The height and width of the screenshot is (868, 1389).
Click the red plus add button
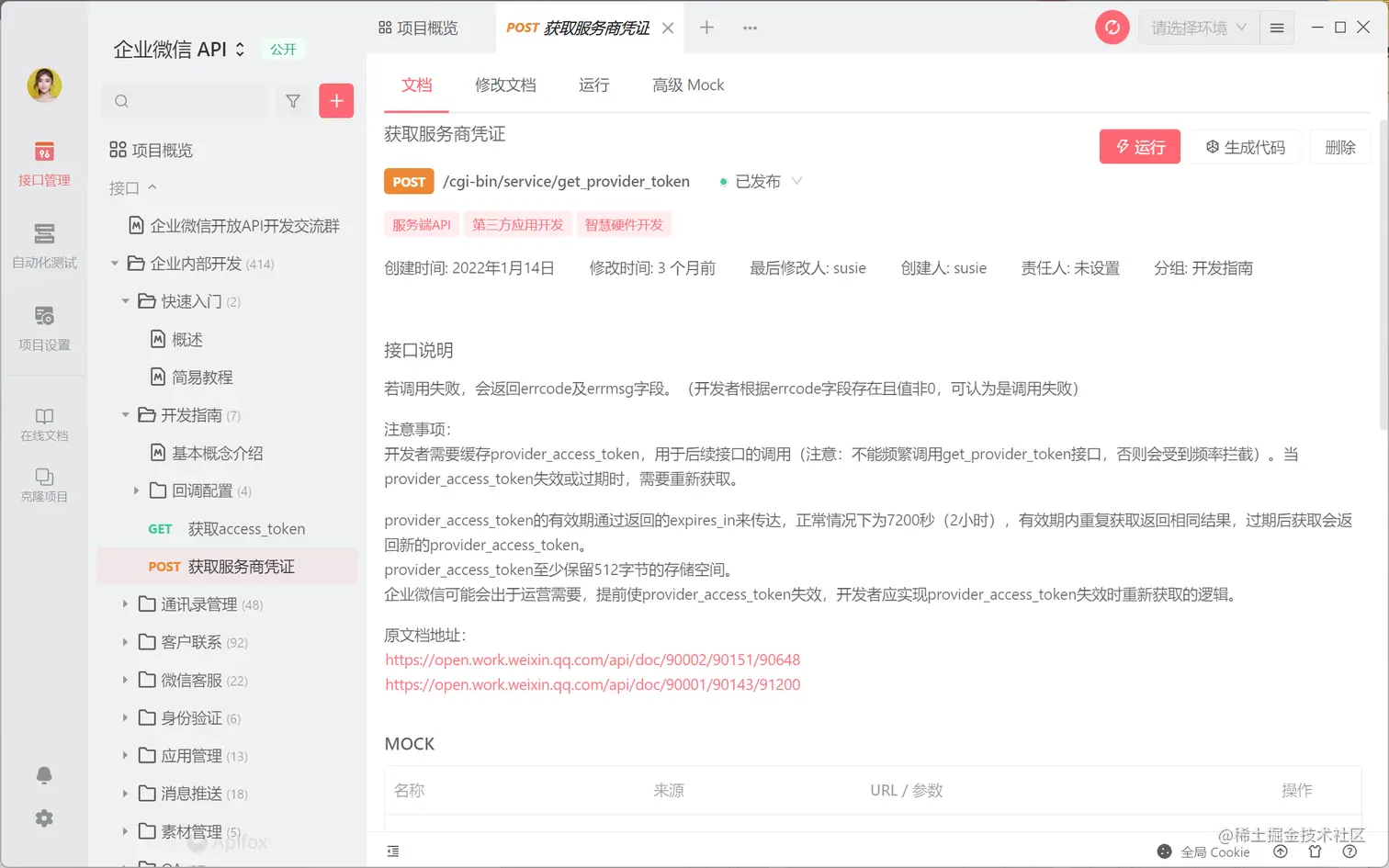tap(336, 101)
